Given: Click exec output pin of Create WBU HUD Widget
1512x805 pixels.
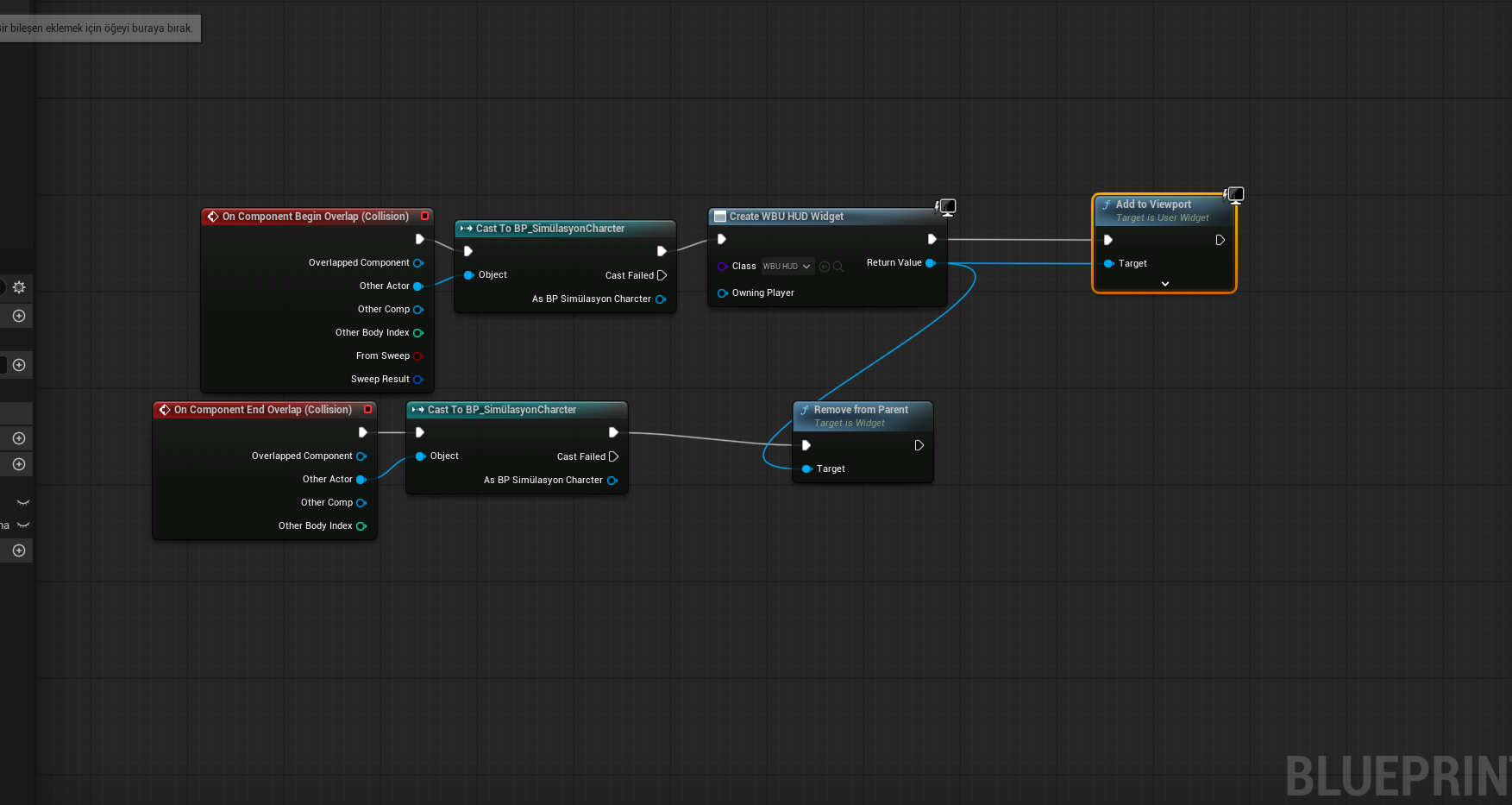Looking at the screenshot, I should point(932,239).
